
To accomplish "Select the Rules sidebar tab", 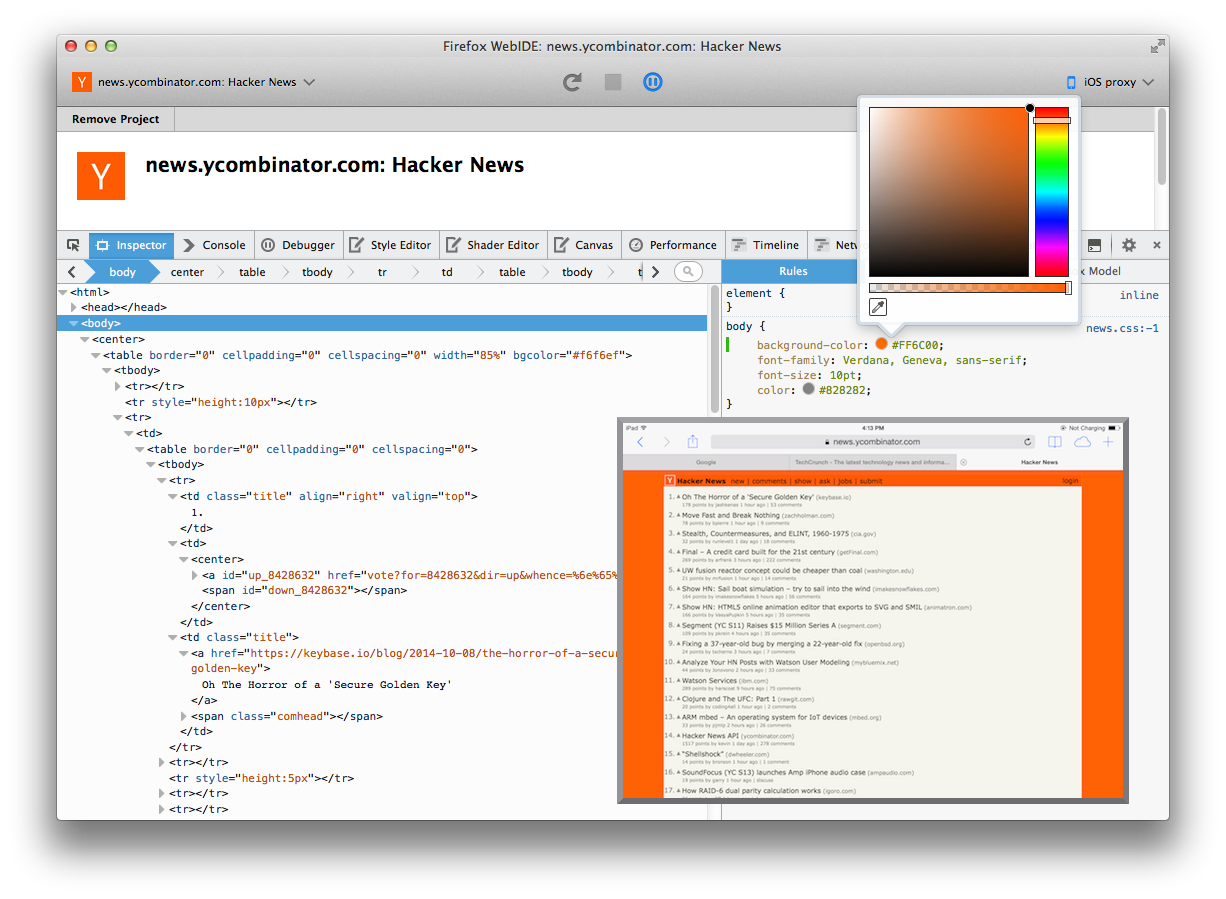I will click(x=793, y=271).
